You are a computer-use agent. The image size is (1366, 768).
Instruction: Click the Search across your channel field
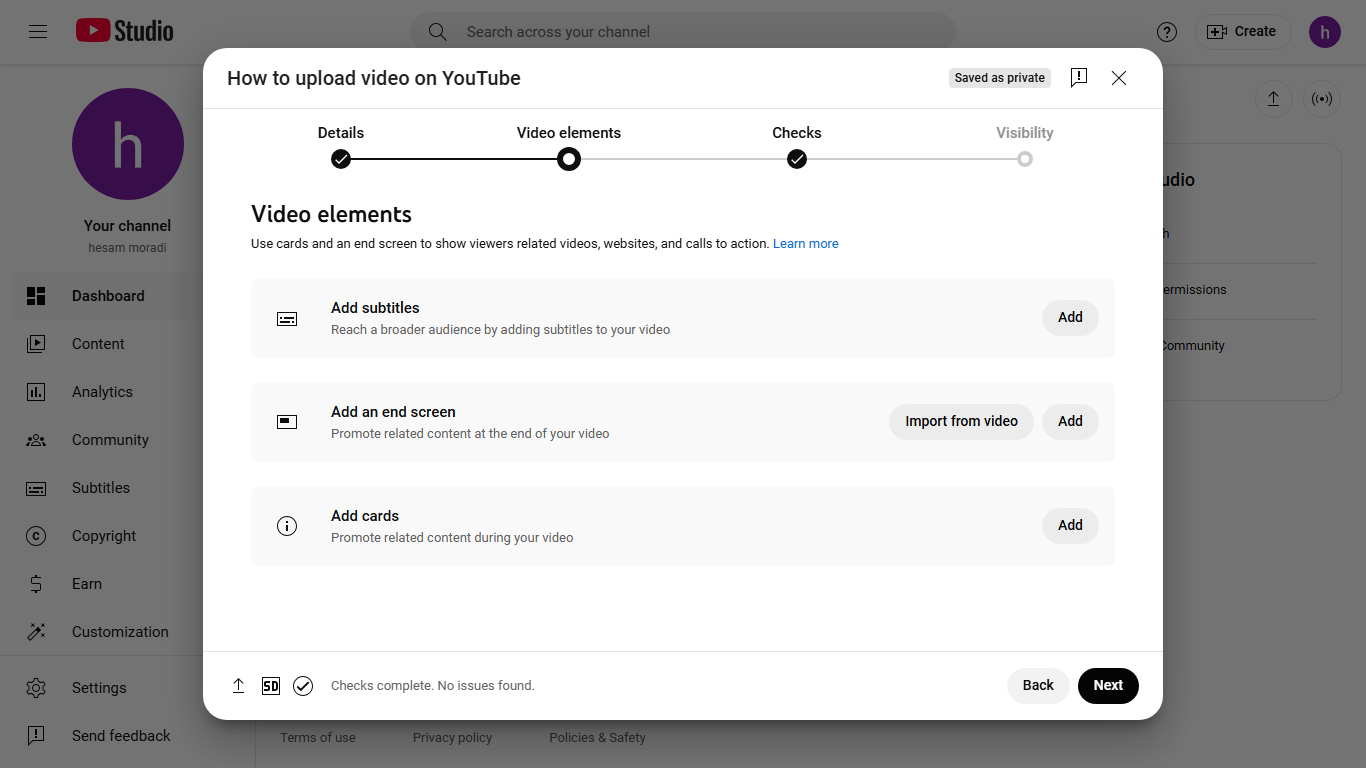point(683,32)
